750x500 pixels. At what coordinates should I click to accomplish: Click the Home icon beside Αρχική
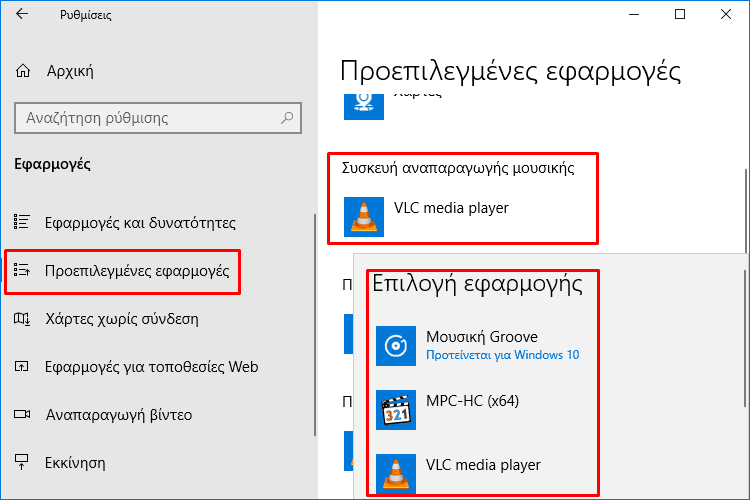pyautogui.click(x=22, y=71)
